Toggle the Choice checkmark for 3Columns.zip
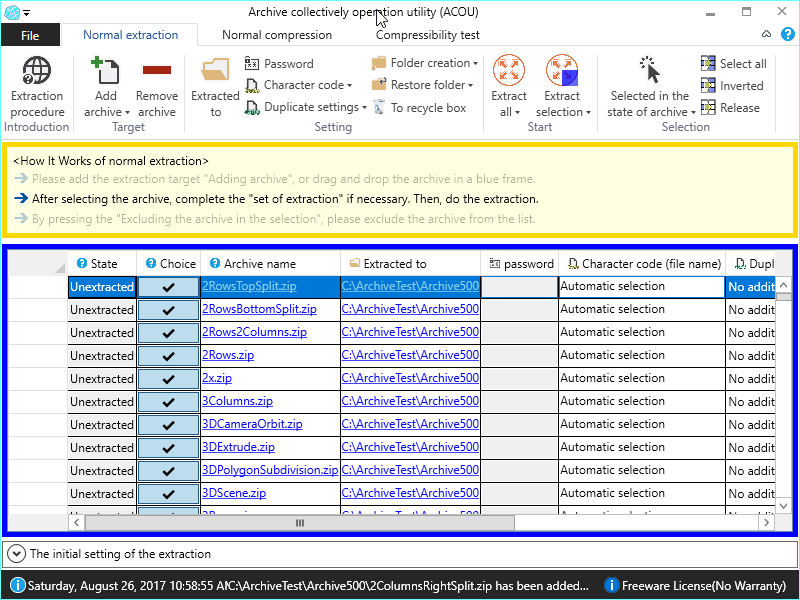800x600 pixels. [168, 402]
